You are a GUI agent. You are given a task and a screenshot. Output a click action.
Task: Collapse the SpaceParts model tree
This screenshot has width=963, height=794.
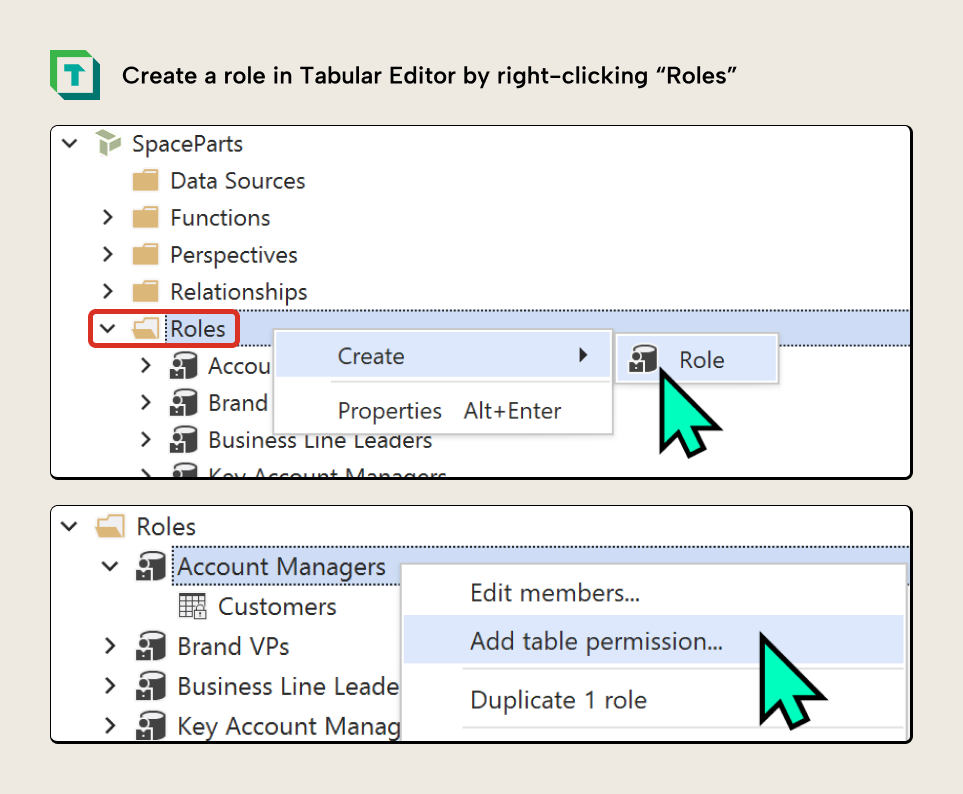[x=69, y=144]
